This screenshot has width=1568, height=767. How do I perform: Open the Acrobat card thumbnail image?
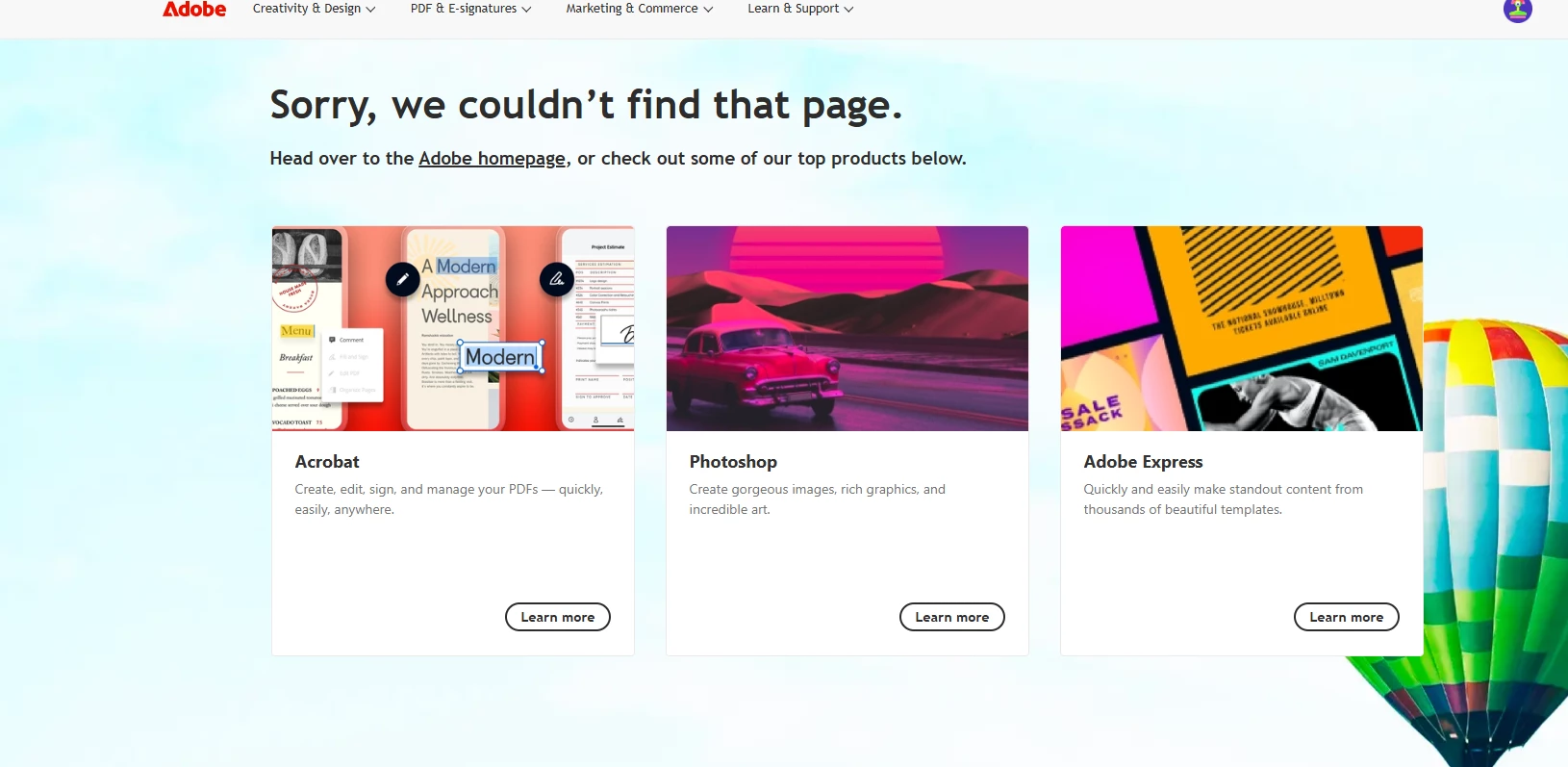[453, 328]
